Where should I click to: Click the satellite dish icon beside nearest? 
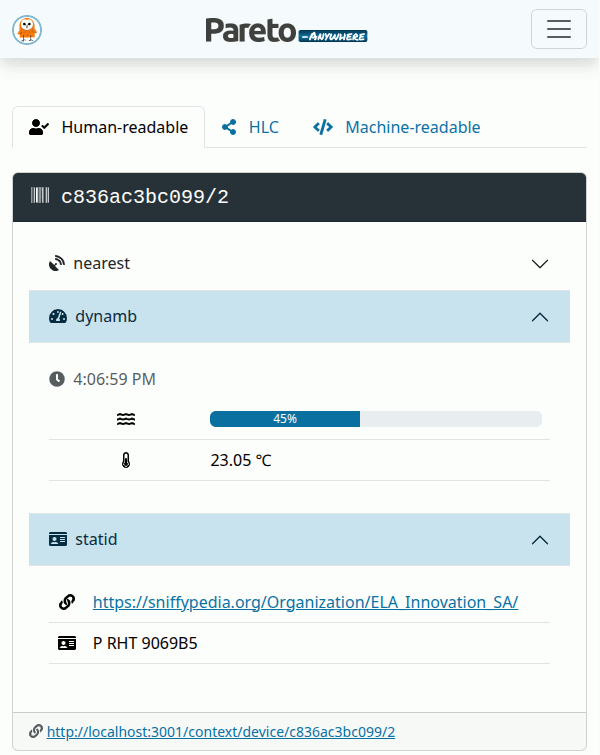57,263
